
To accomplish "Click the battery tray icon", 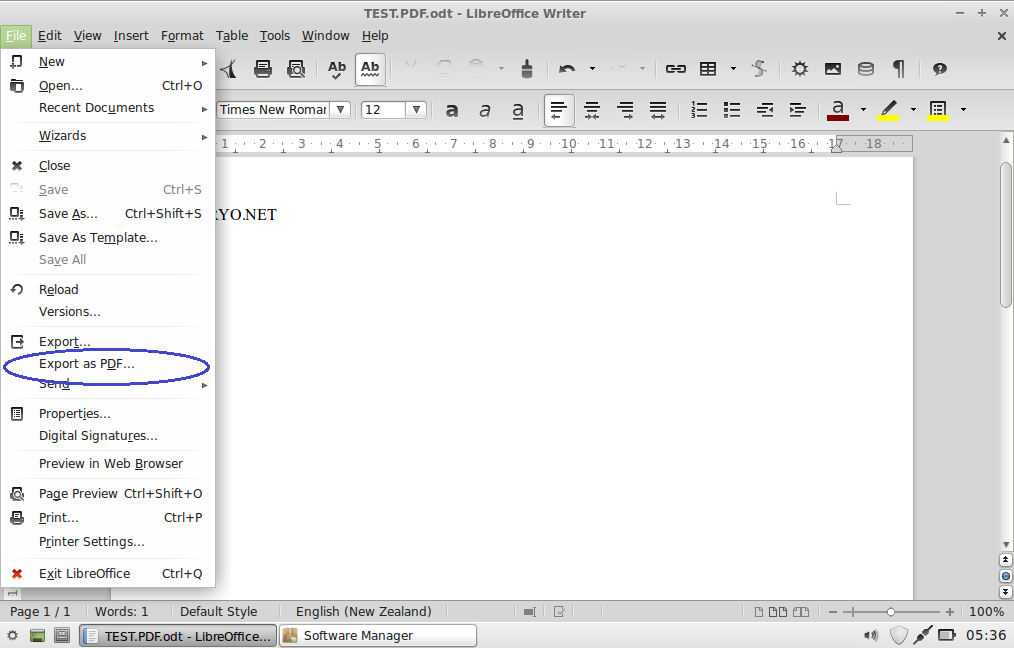I will (947, 636).
